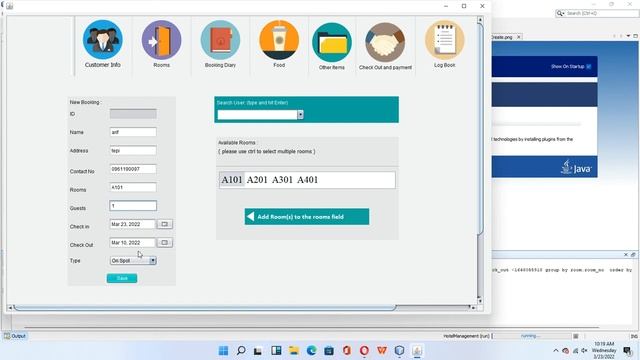Click NetBeans Search (Ctrl+I) box
Image resolution: width=640 pixels, height=360 pixels.
click(597, 13)
